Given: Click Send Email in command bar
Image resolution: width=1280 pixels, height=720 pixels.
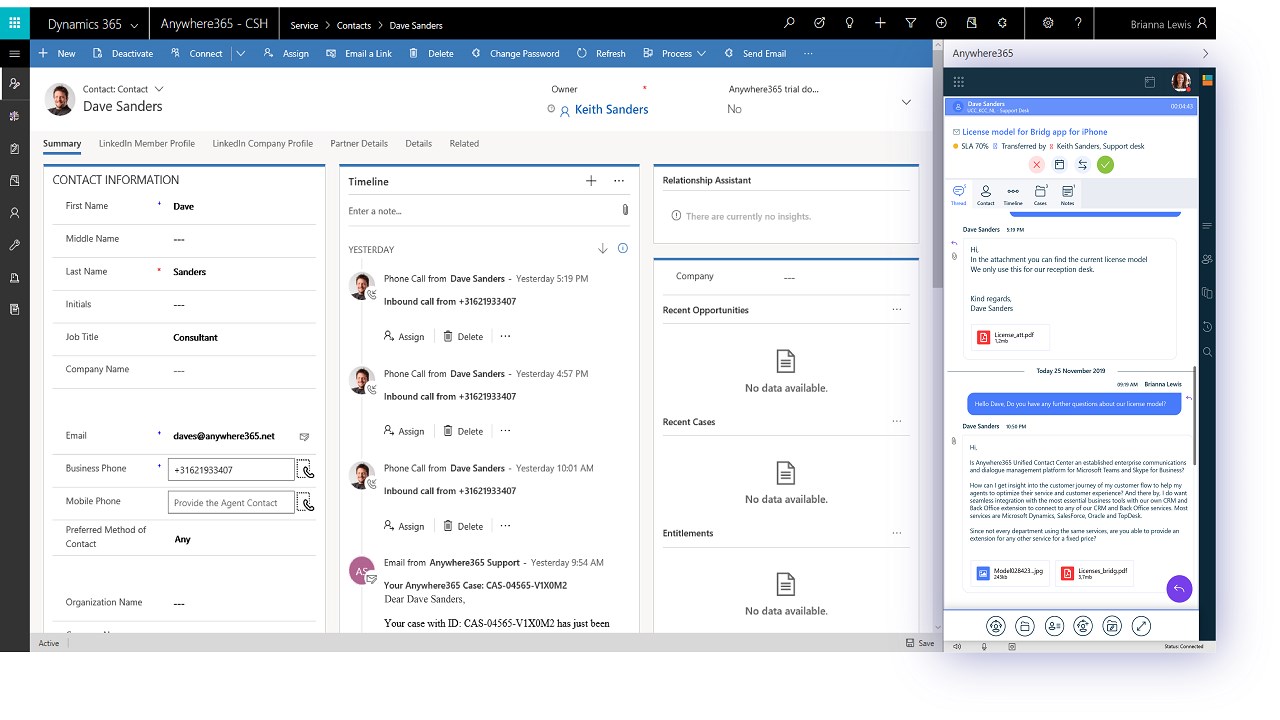Looking at the screenshot, I should pyautogui.click(x=755, y=54).
